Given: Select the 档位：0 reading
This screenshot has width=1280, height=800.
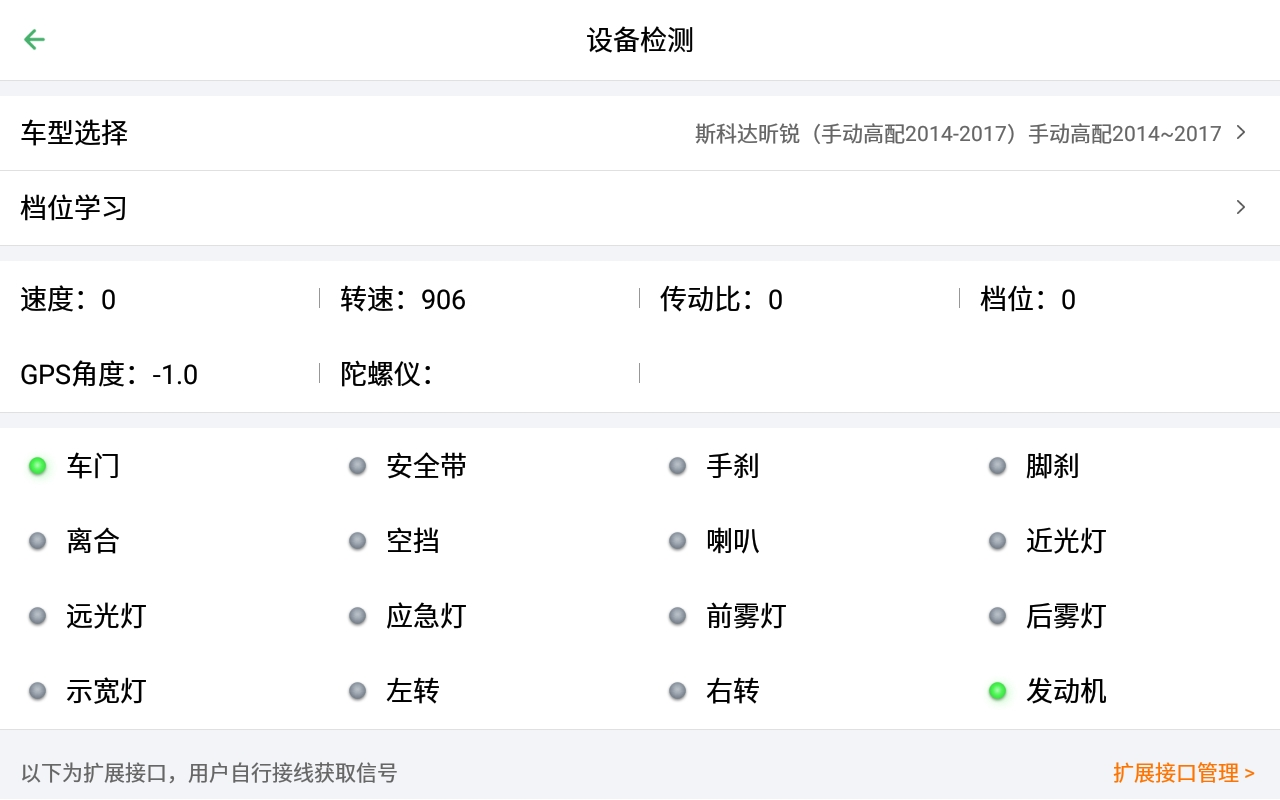Looking at the screenshot, I should [x=1028, y=300].
